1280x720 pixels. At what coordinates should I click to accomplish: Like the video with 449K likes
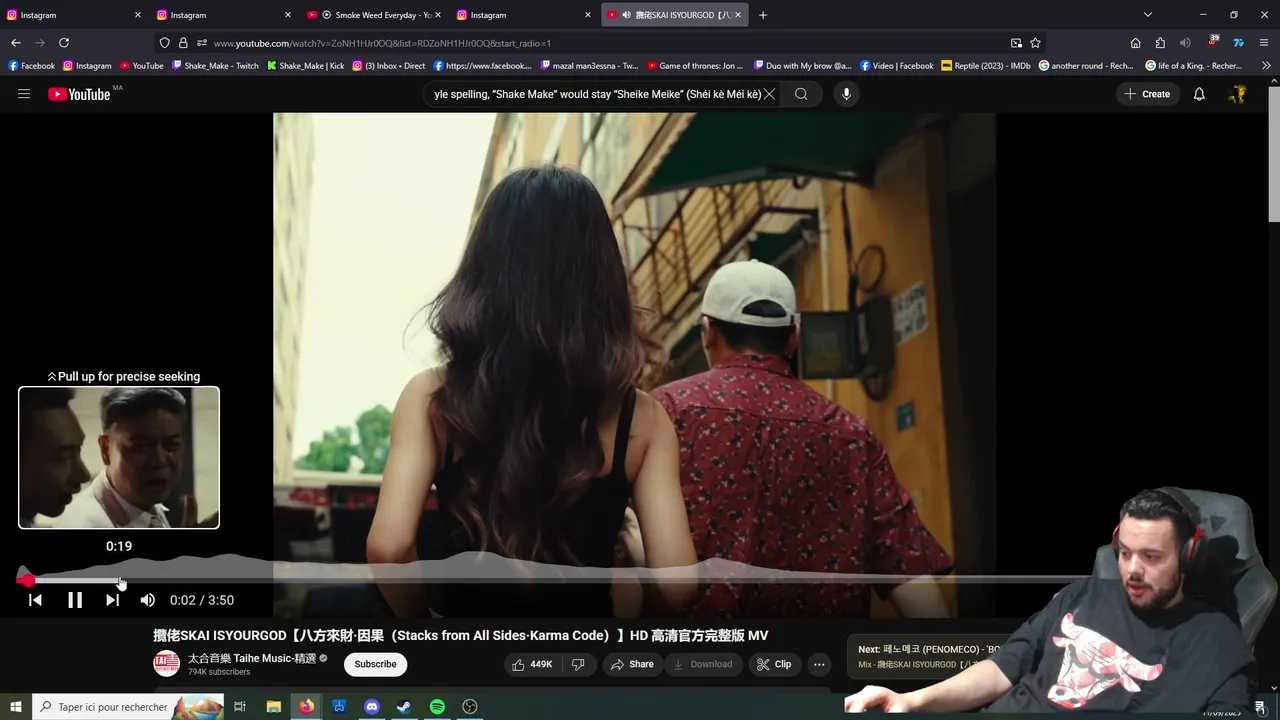click(532, 664)
